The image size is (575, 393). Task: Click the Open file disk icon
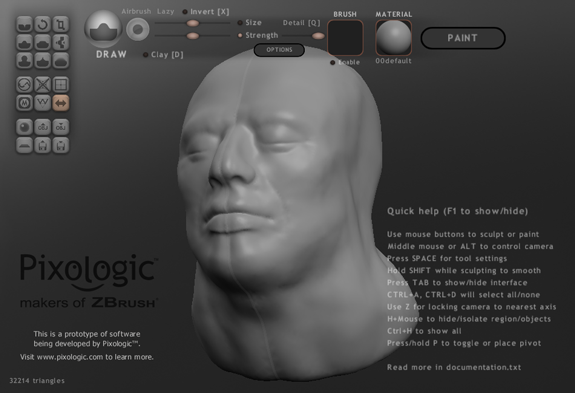click(x=43, y=145)
